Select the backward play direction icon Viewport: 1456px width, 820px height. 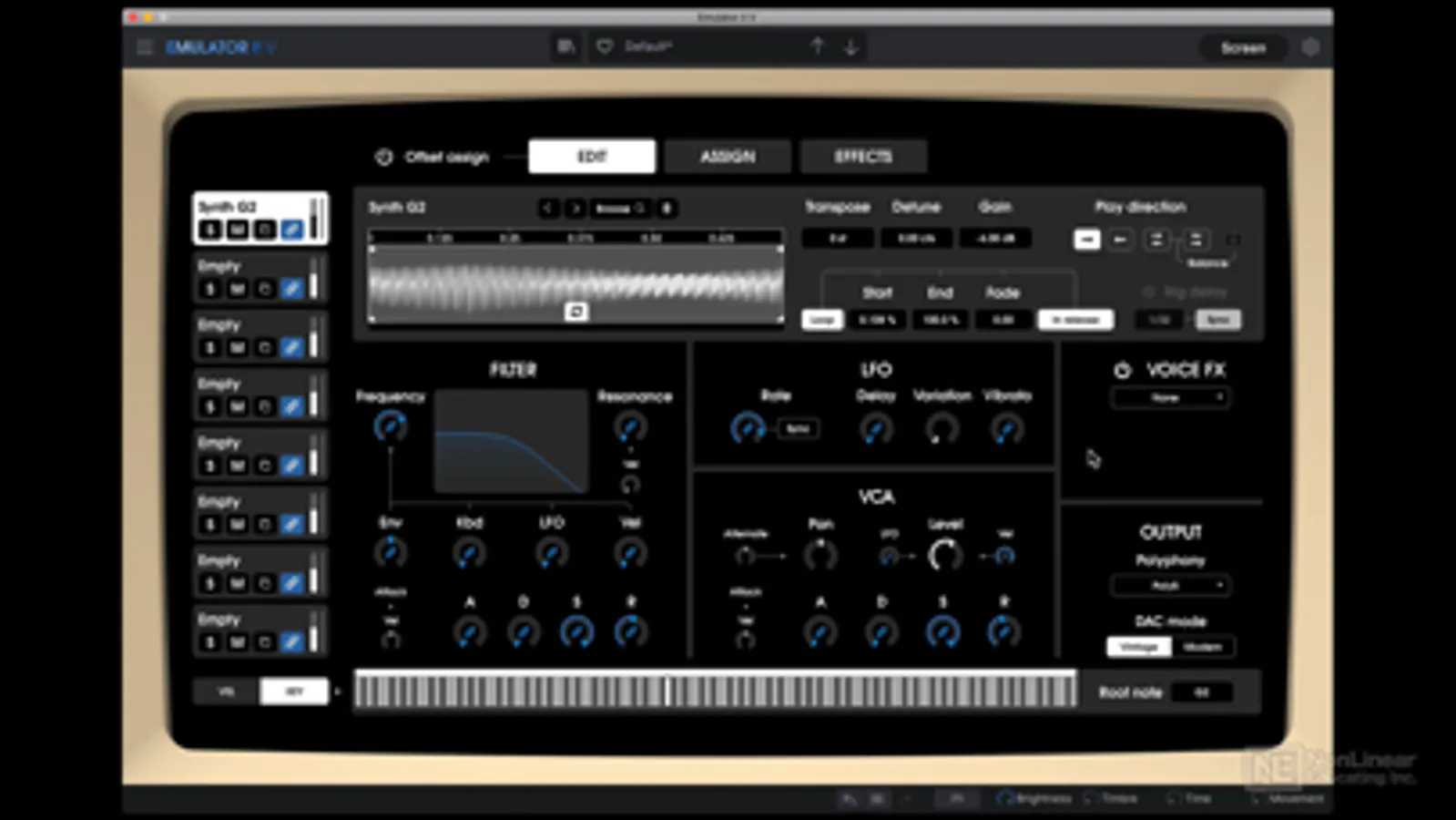point(1121,240)
